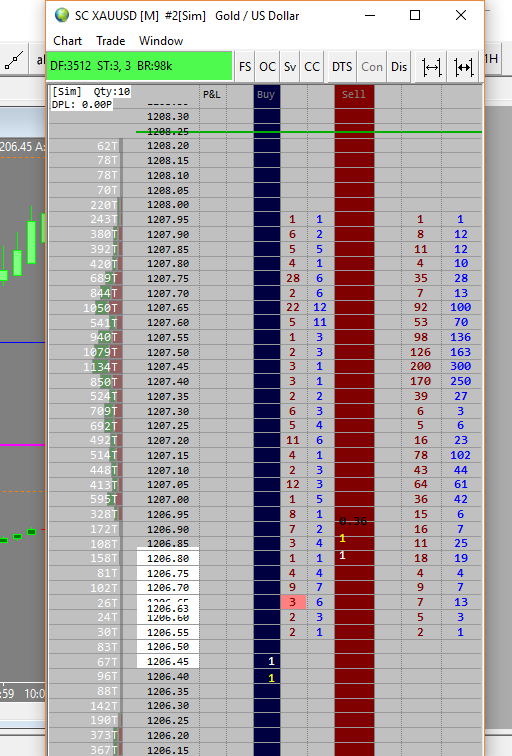Click the globe application icon in title bar
The image size is (512, 756).
[62, 15]
